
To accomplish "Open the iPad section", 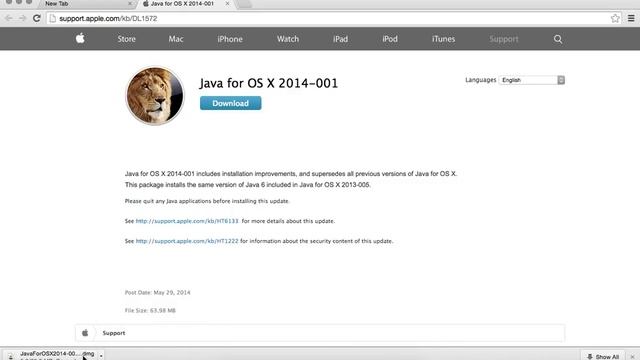I will (340, 39).
